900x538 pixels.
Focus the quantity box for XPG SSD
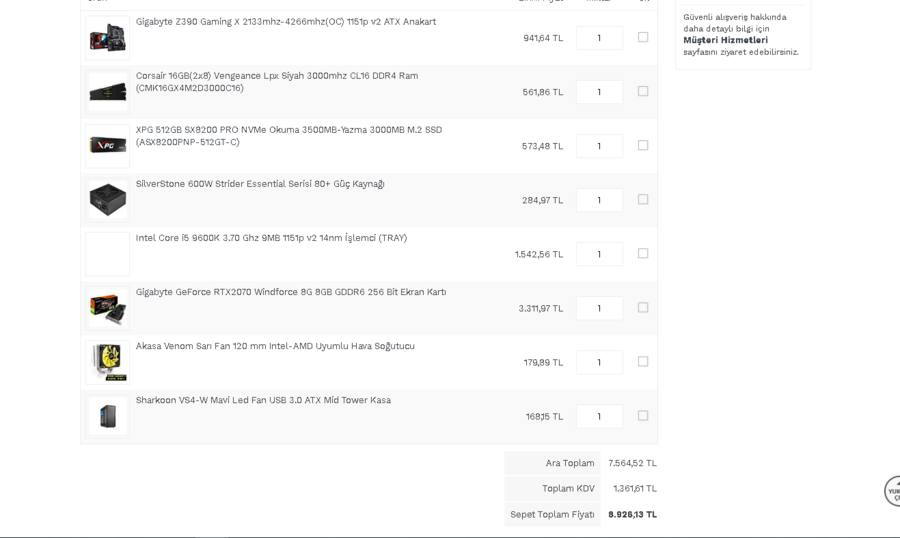(599, 146)
